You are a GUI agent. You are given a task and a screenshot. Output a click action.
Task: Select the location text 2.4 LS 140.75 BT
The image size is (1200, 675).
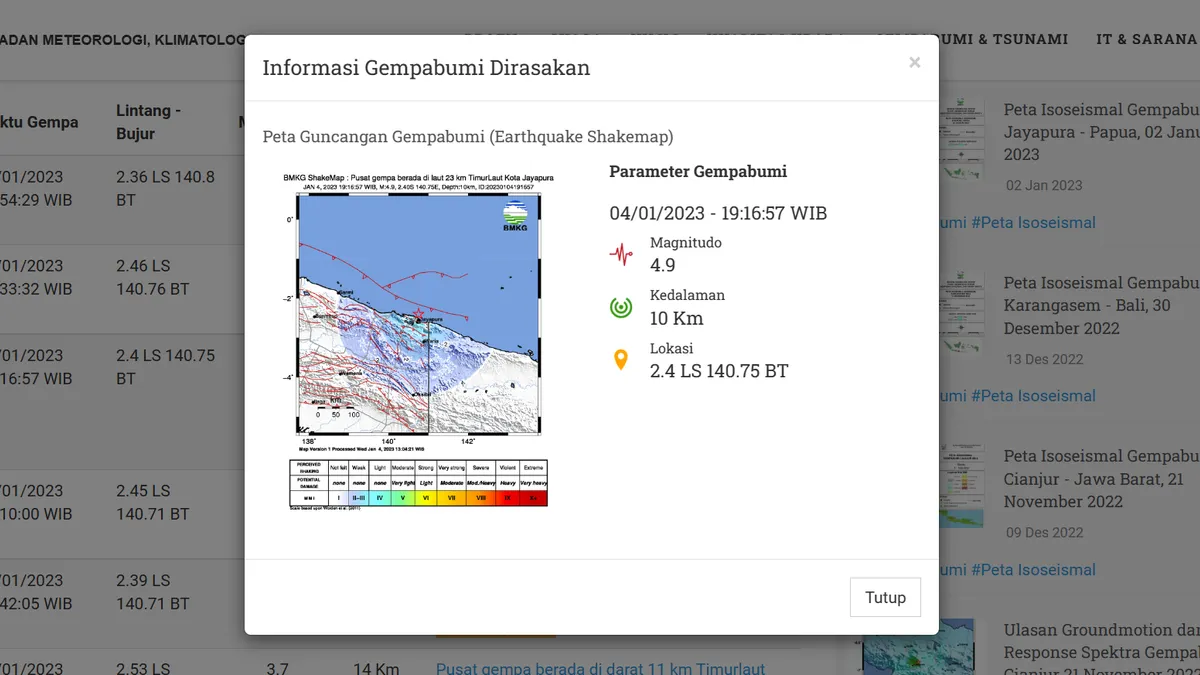(719, 371)
